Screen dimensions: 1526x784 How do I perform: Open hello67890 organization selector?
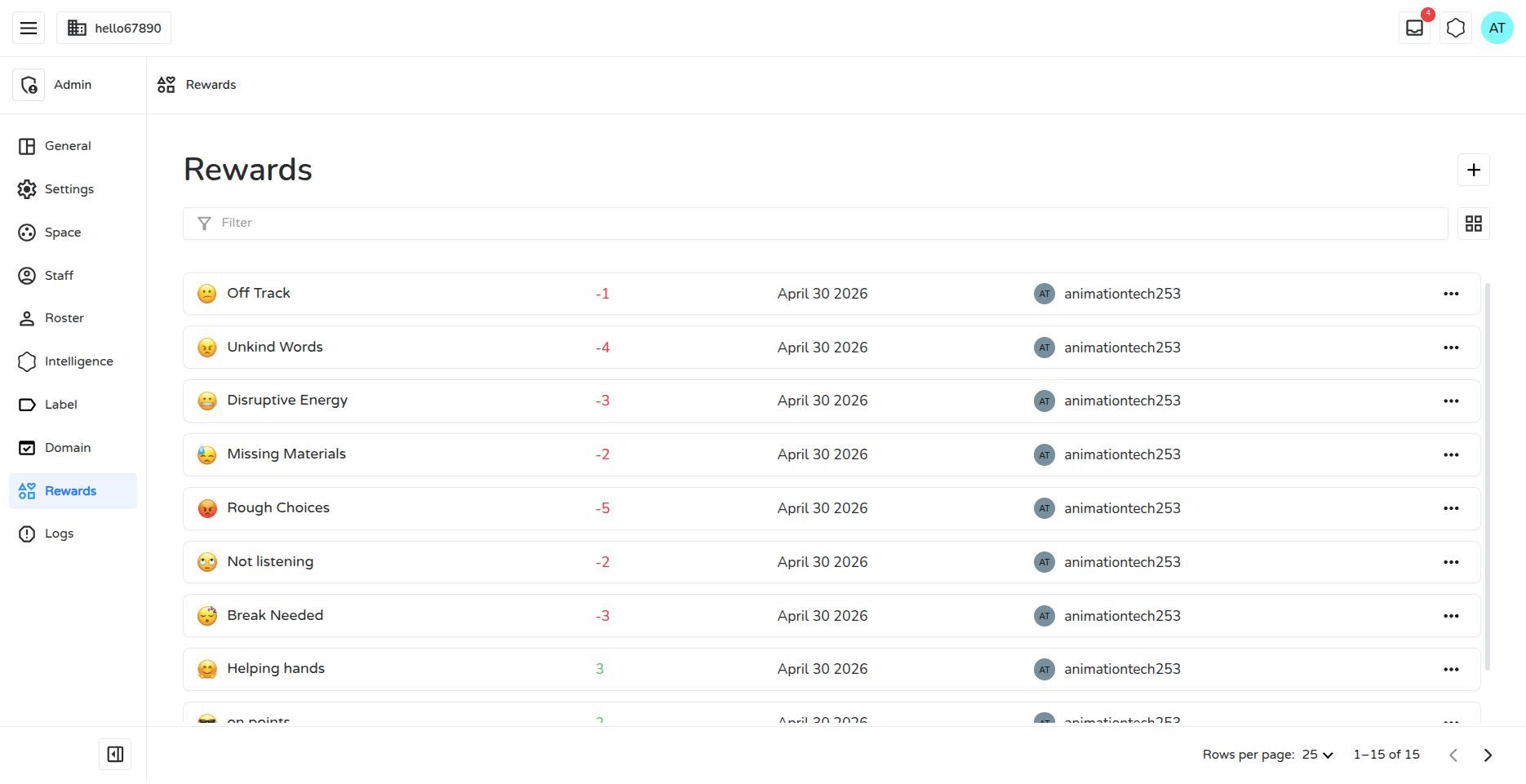coord(114,28)
